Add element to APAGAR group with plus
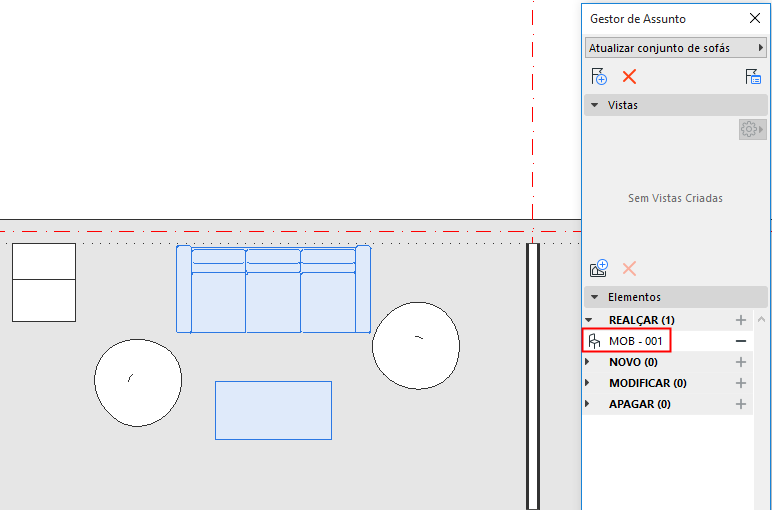Image resolution: width=772 pixels, height=510 pixels. coord(740,404)
